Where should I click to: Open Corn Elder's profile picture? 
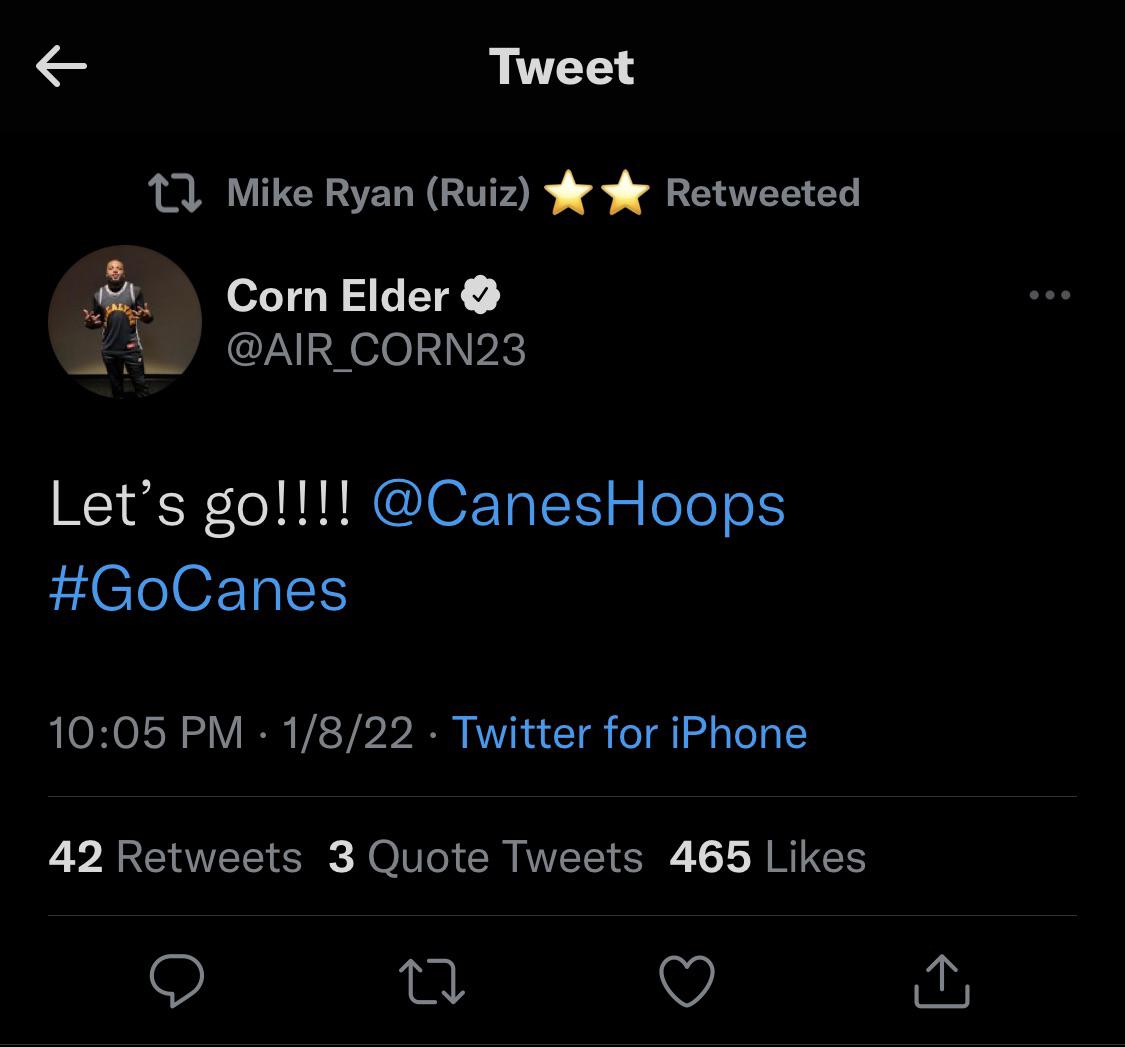click(x=125, y=322)
